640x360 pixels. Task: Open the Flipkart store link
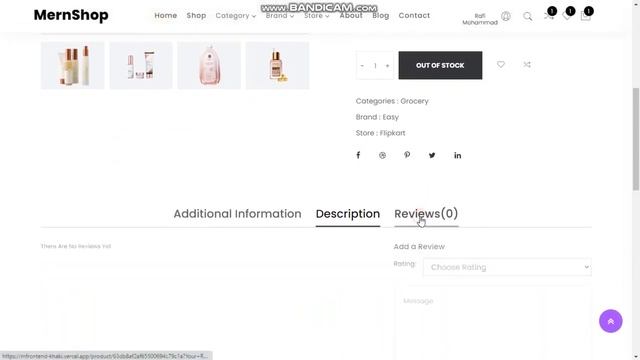tap(393, 133)
